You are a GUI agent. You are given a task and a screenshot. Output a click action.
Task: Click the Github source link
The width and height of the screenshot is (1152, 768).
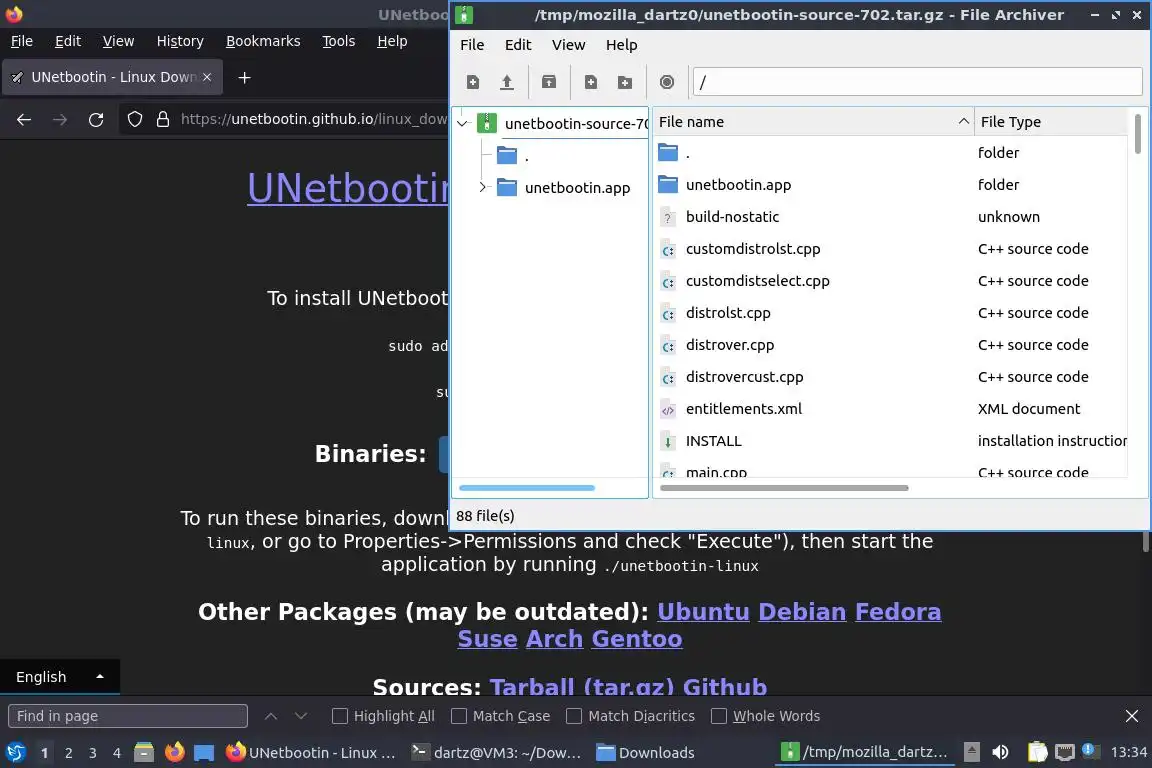(724, 686)
